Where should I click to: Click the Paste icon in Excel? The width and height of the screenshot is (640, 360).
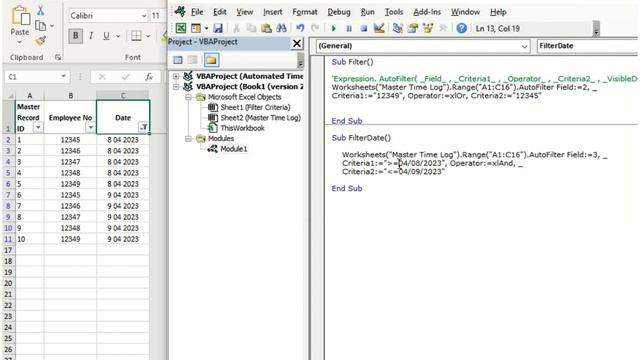click(x=20, y=17)
